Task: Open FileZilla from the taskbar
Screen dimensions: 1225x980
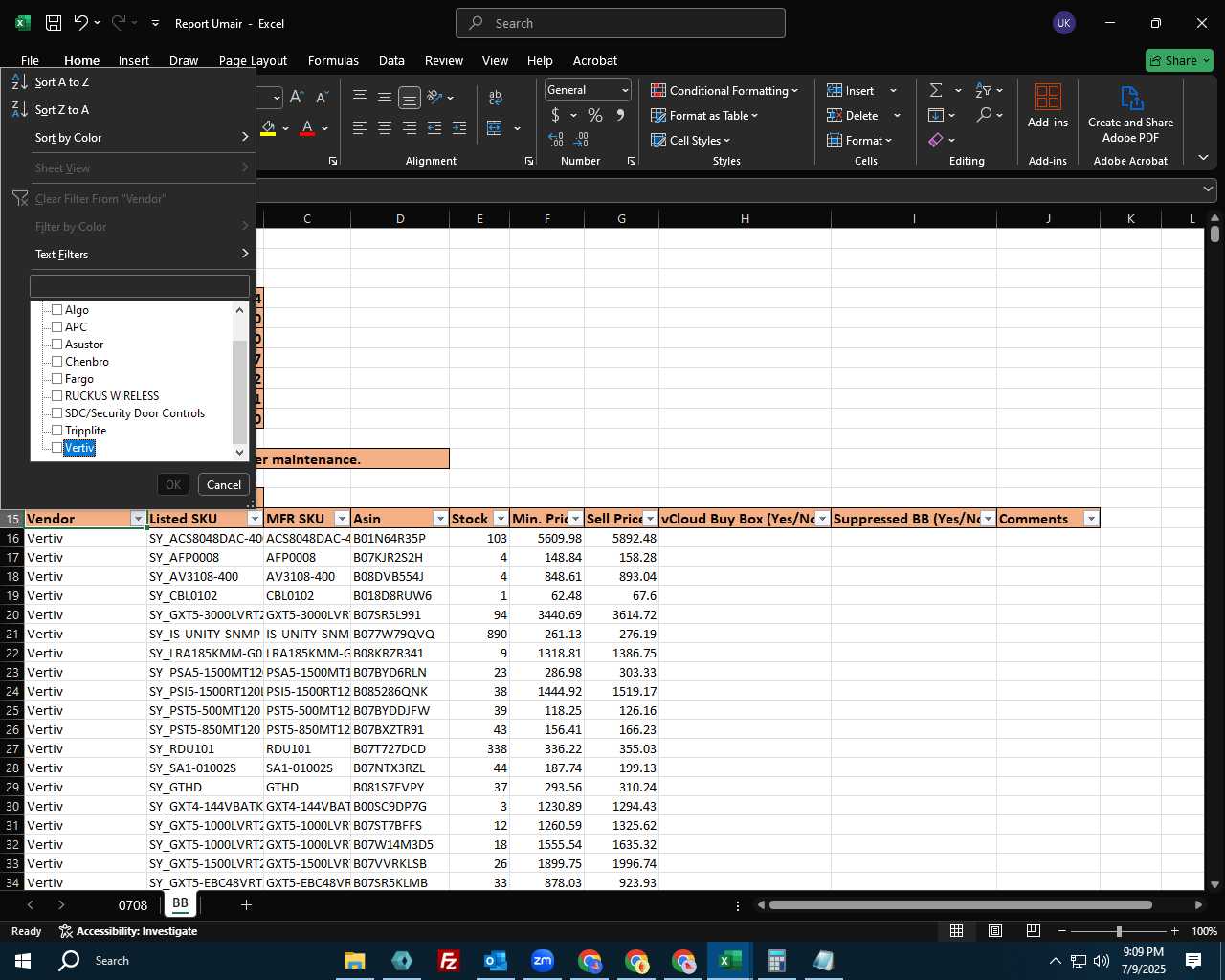Action: (448, 960)
